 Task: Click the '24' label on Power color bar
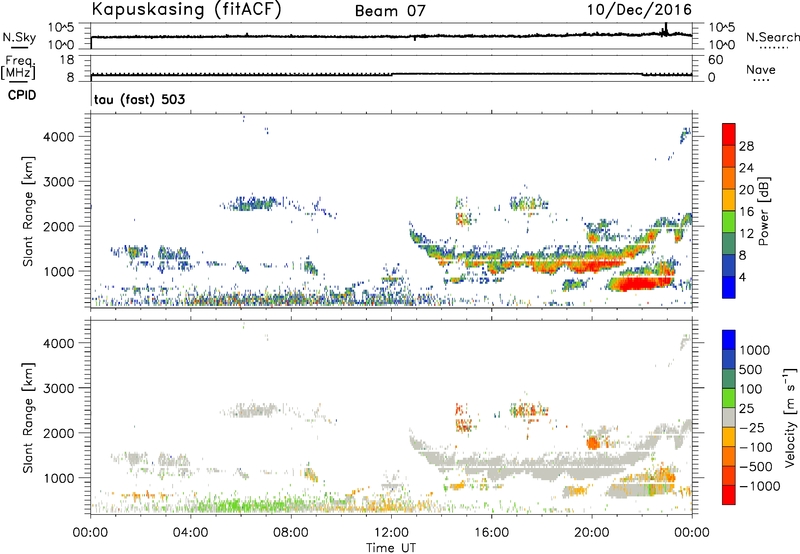coord(746,168)
